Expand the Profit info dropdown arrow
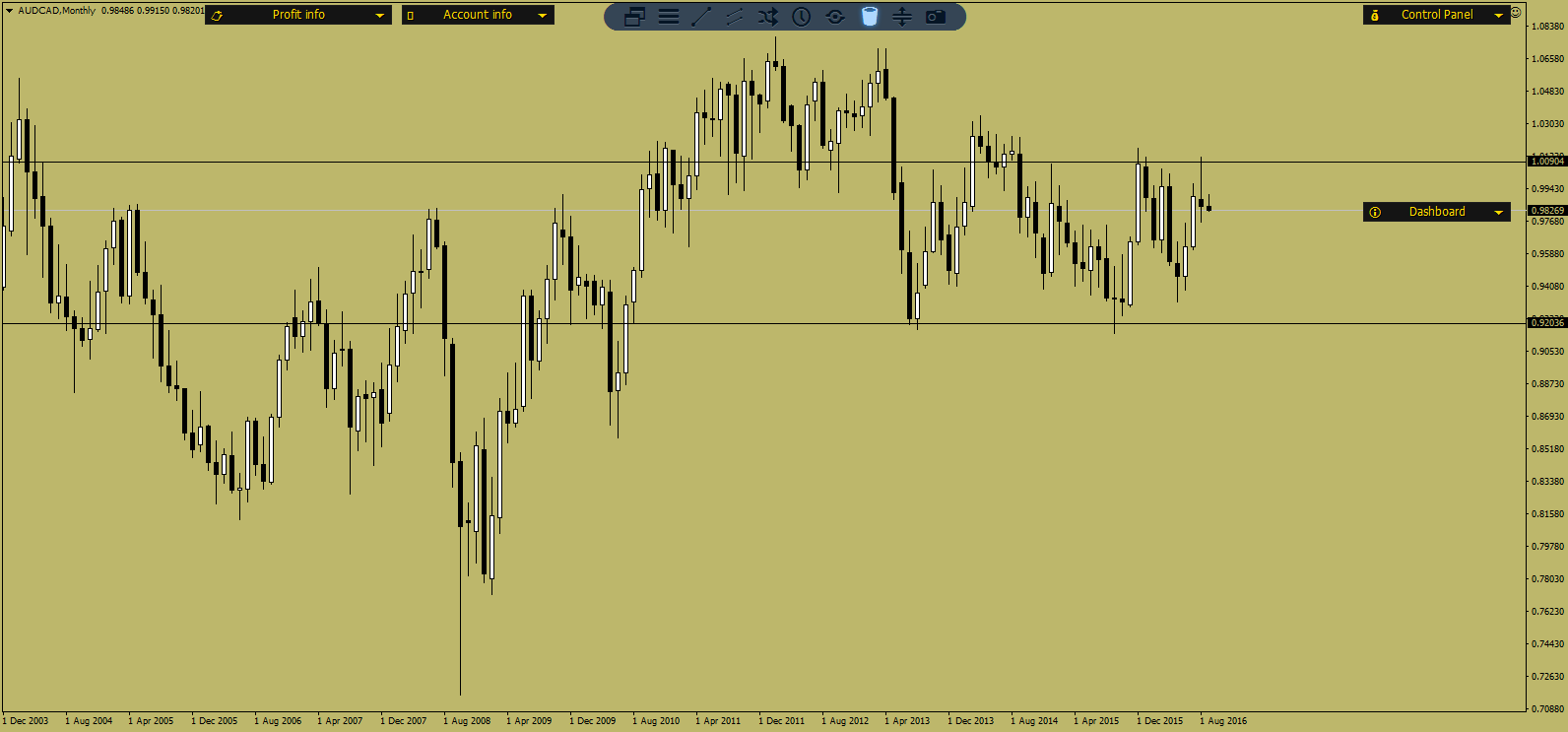 (x=380, y=16)
